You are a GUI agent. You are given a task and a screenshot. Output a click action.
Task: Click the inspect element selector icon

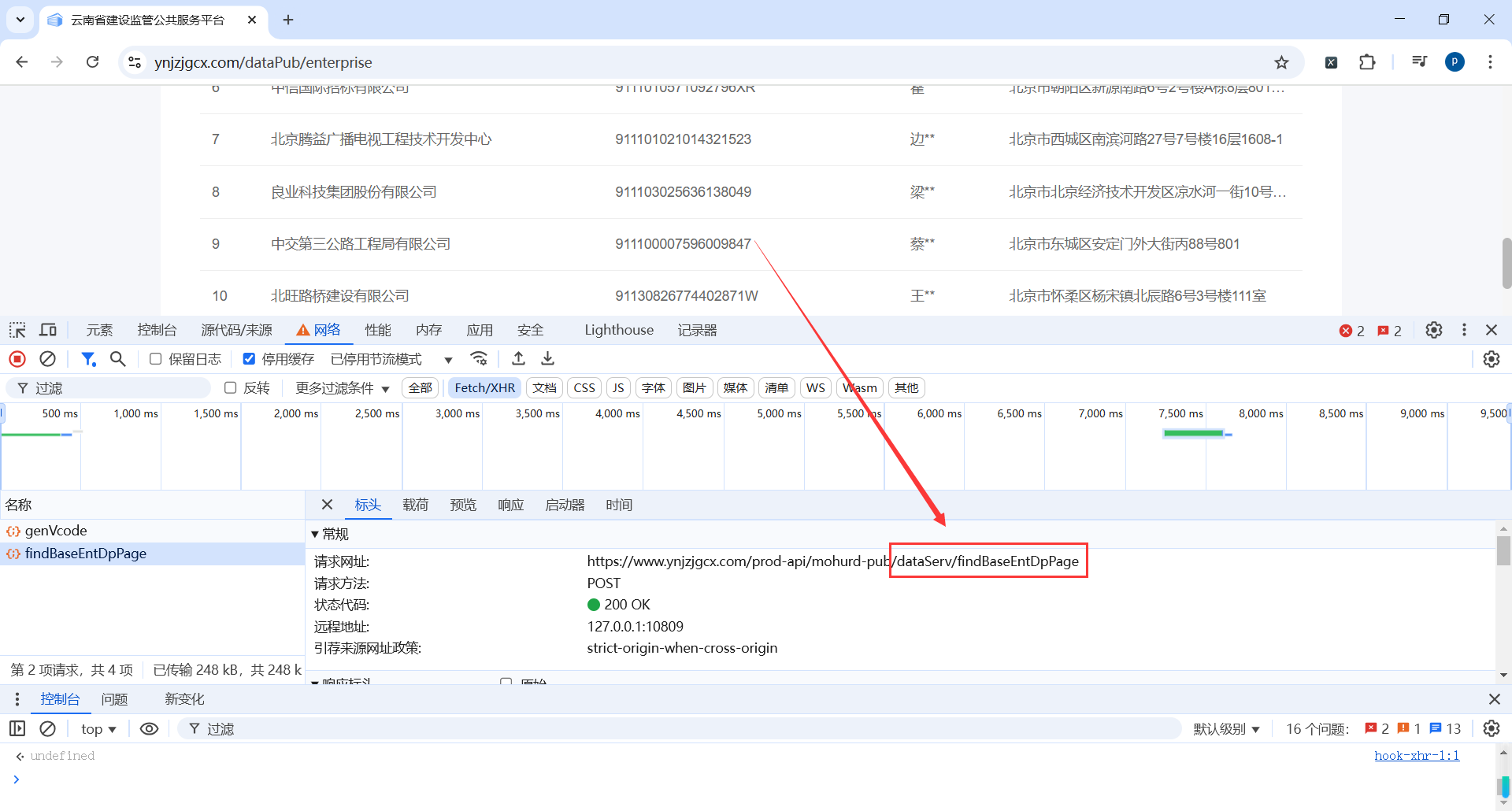pyautogui.click(x=17, y=330)
